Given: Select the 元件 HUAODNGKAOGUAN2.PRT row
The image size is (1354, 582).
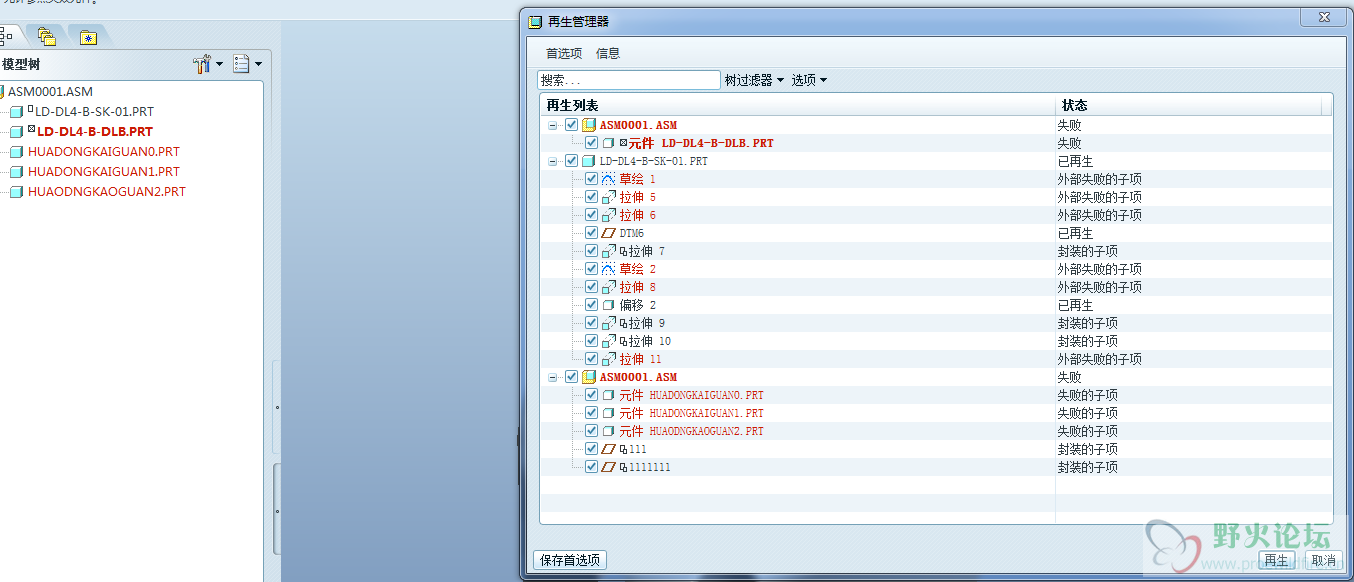Looking at the screenshot, I should click(936, 431).
